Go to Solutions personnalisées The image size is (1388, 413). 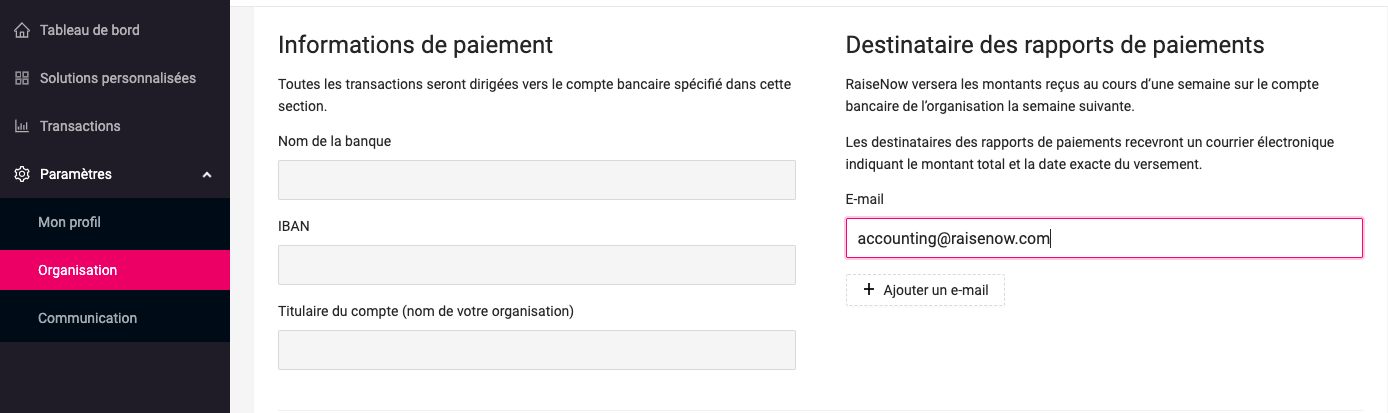pos(118,78)
